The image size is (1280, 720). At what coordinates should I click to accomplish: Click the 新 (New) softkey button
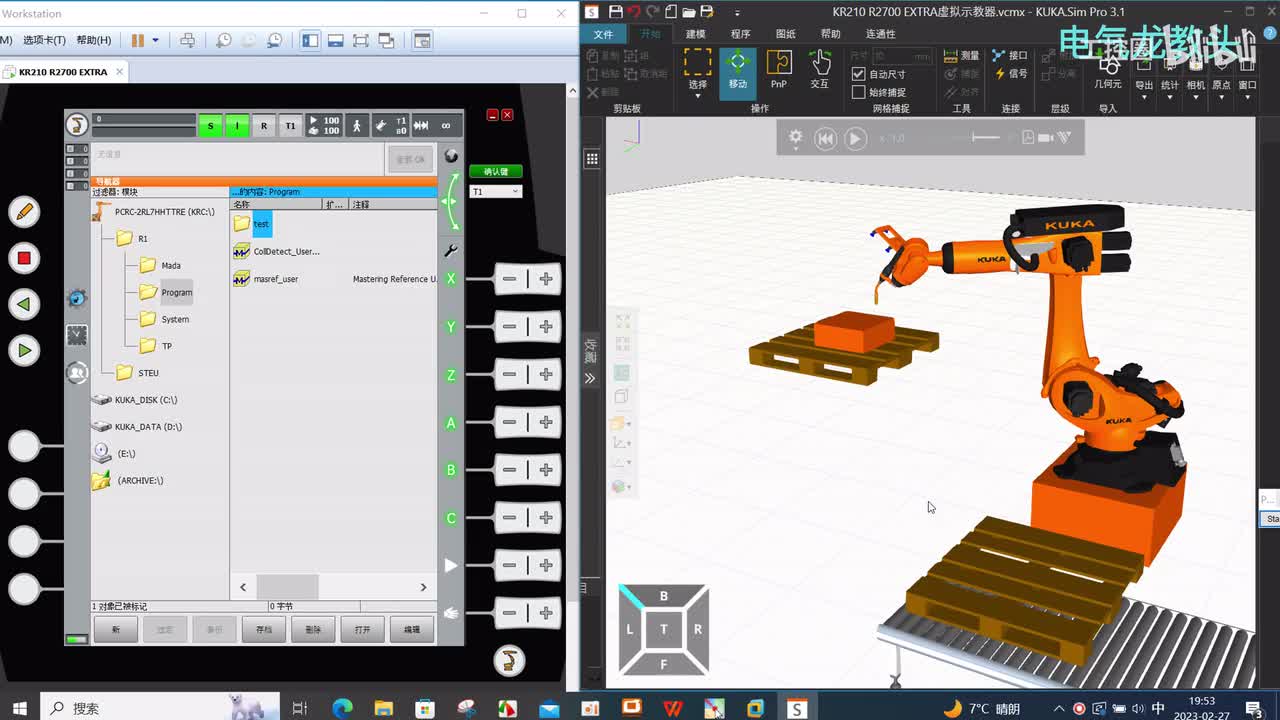tap(116, 629)
